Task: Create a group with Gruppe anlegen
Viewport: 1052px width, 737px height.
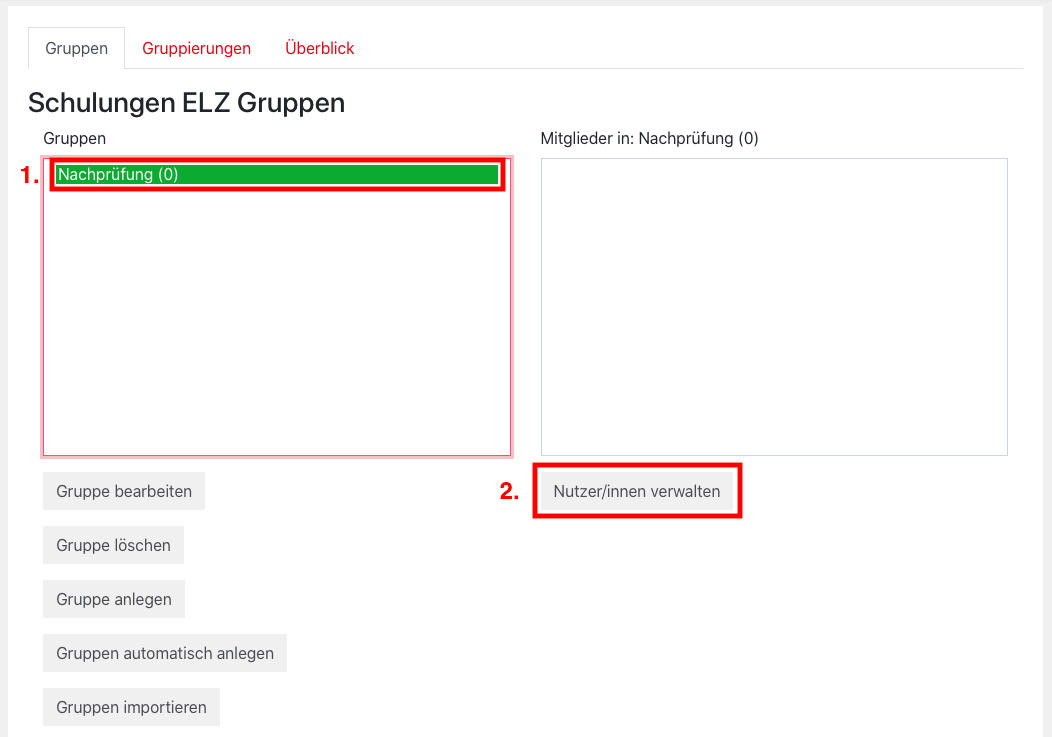Action: click(x=114, y=599)
